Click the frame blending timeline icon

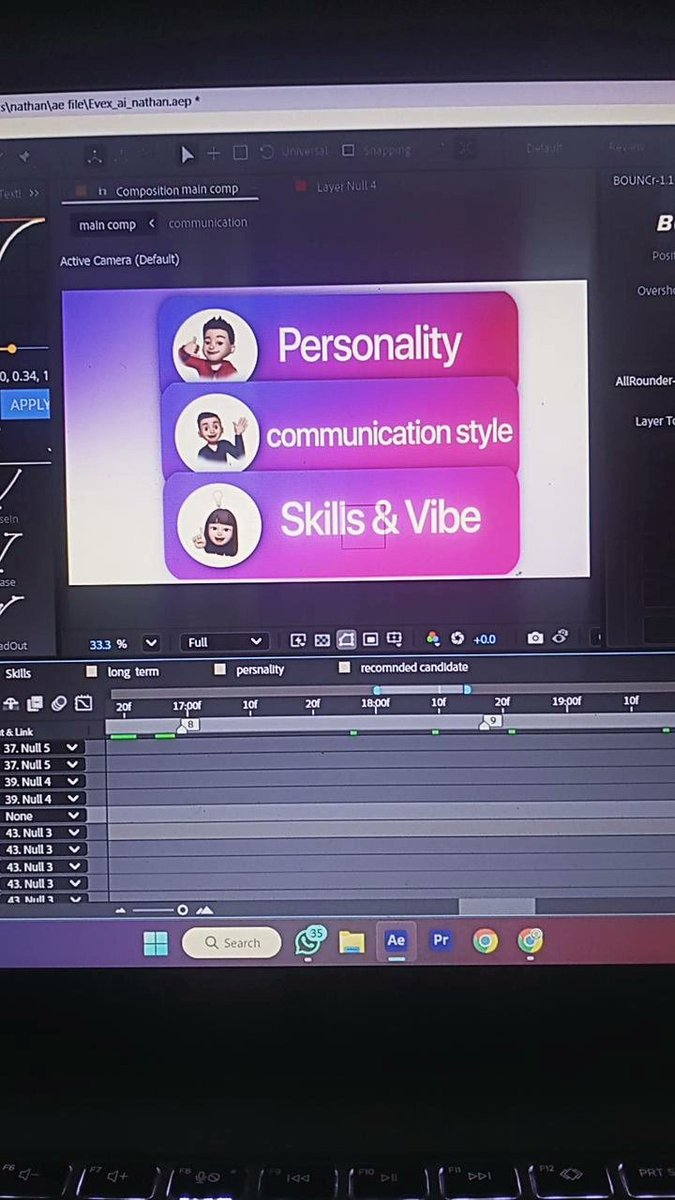click(35, 704)
